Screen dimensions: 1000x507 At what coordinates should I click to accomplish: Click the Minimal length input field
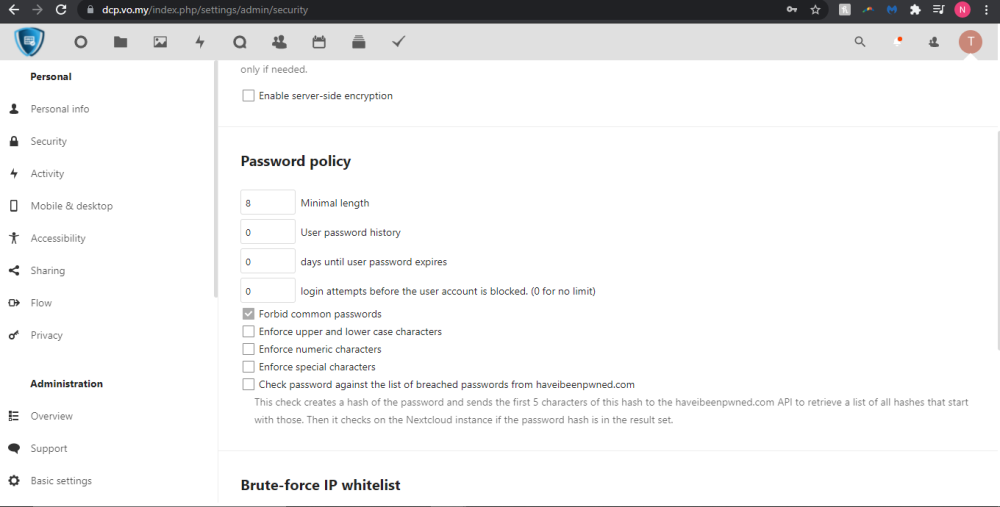[268, 203]
